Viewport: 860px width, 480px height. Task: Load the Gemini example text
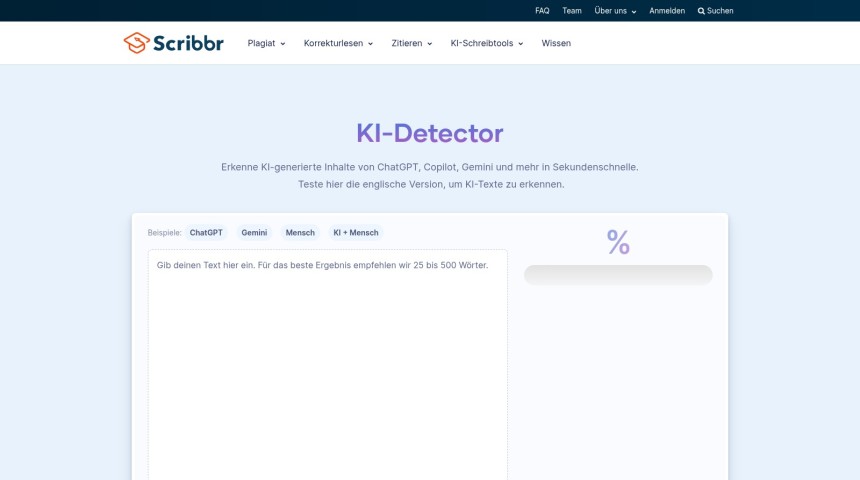(x=254, y=233)
